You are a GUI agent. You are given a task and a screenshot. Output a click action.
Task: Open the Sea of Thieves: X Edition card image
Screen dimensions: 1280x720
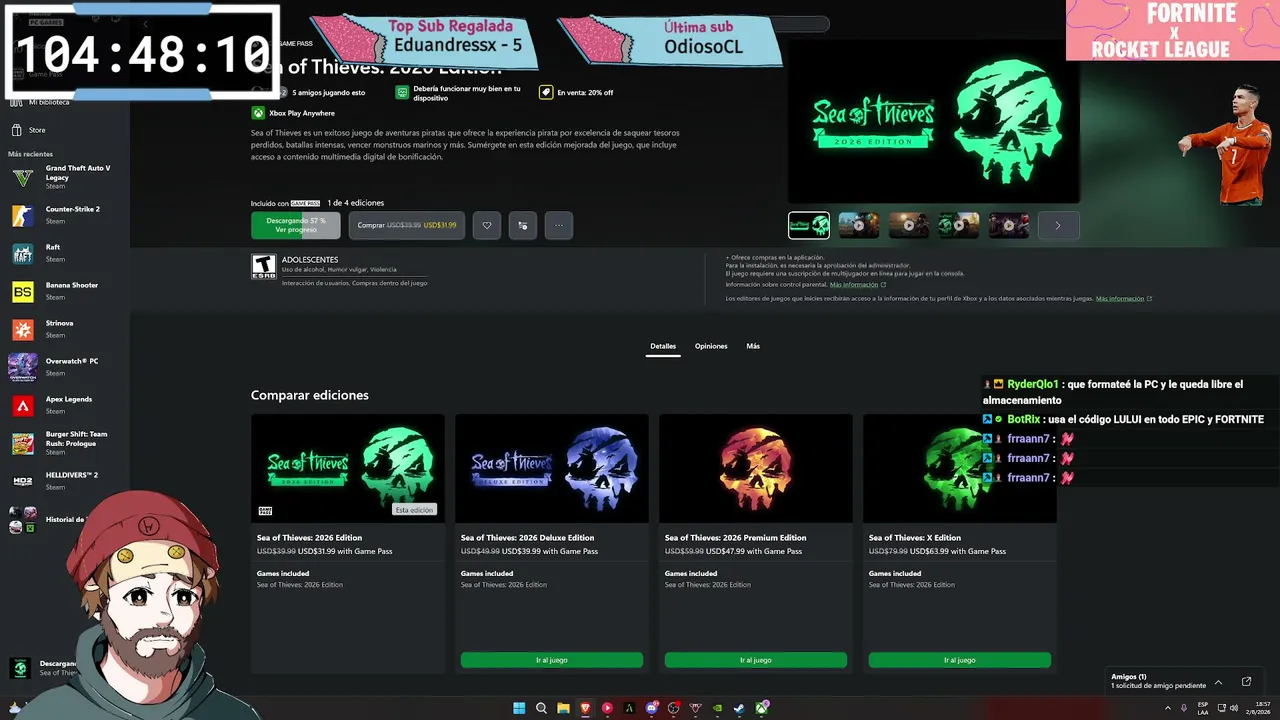point(960,468)
